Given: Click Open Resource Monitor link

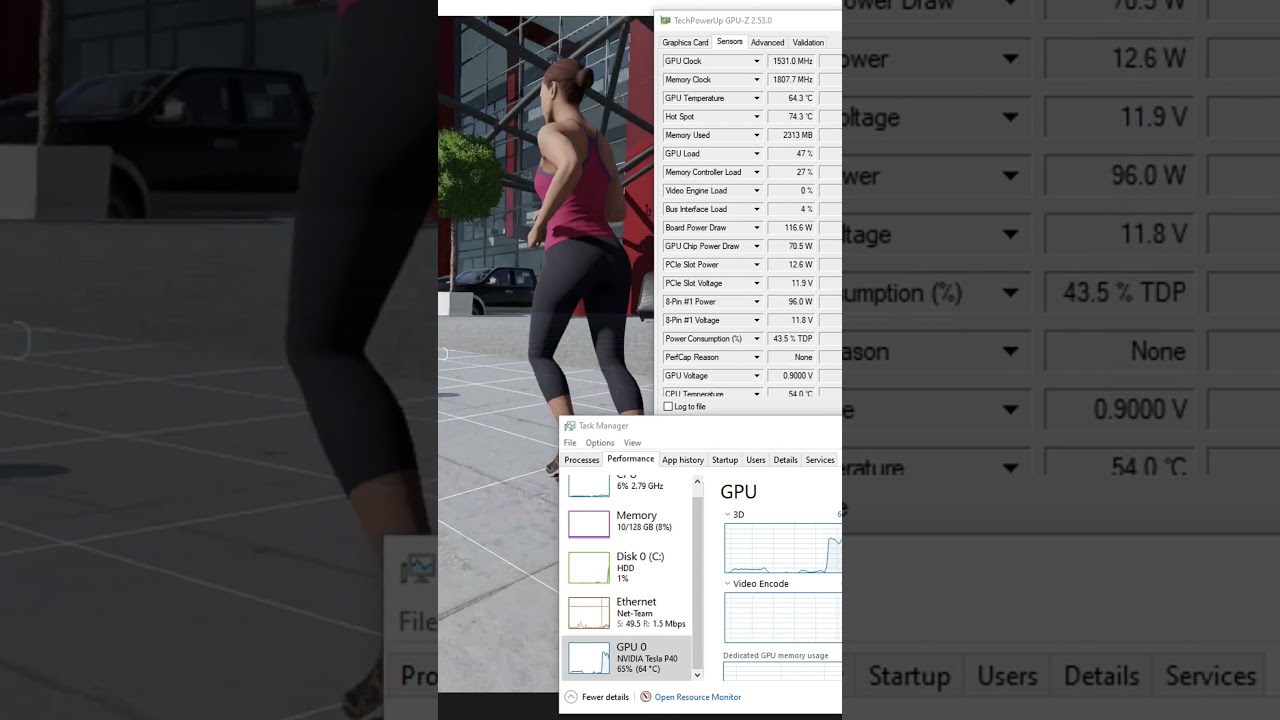Looking at the screenshot, I should (698, 697).
